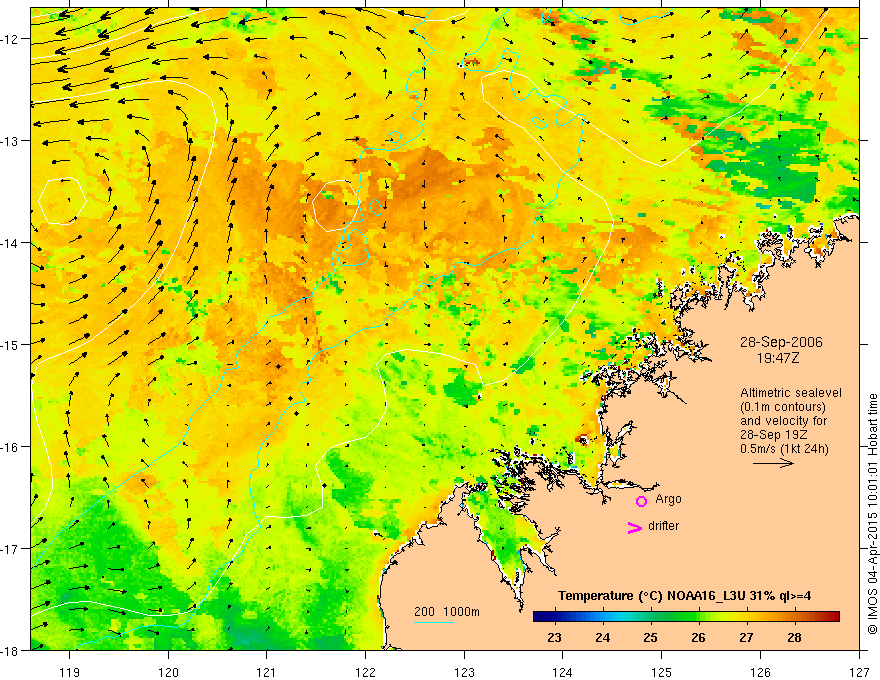Click the '-15' latitude axis label
The height and width of the screenshot is (680, 880).
pos(10,344)
